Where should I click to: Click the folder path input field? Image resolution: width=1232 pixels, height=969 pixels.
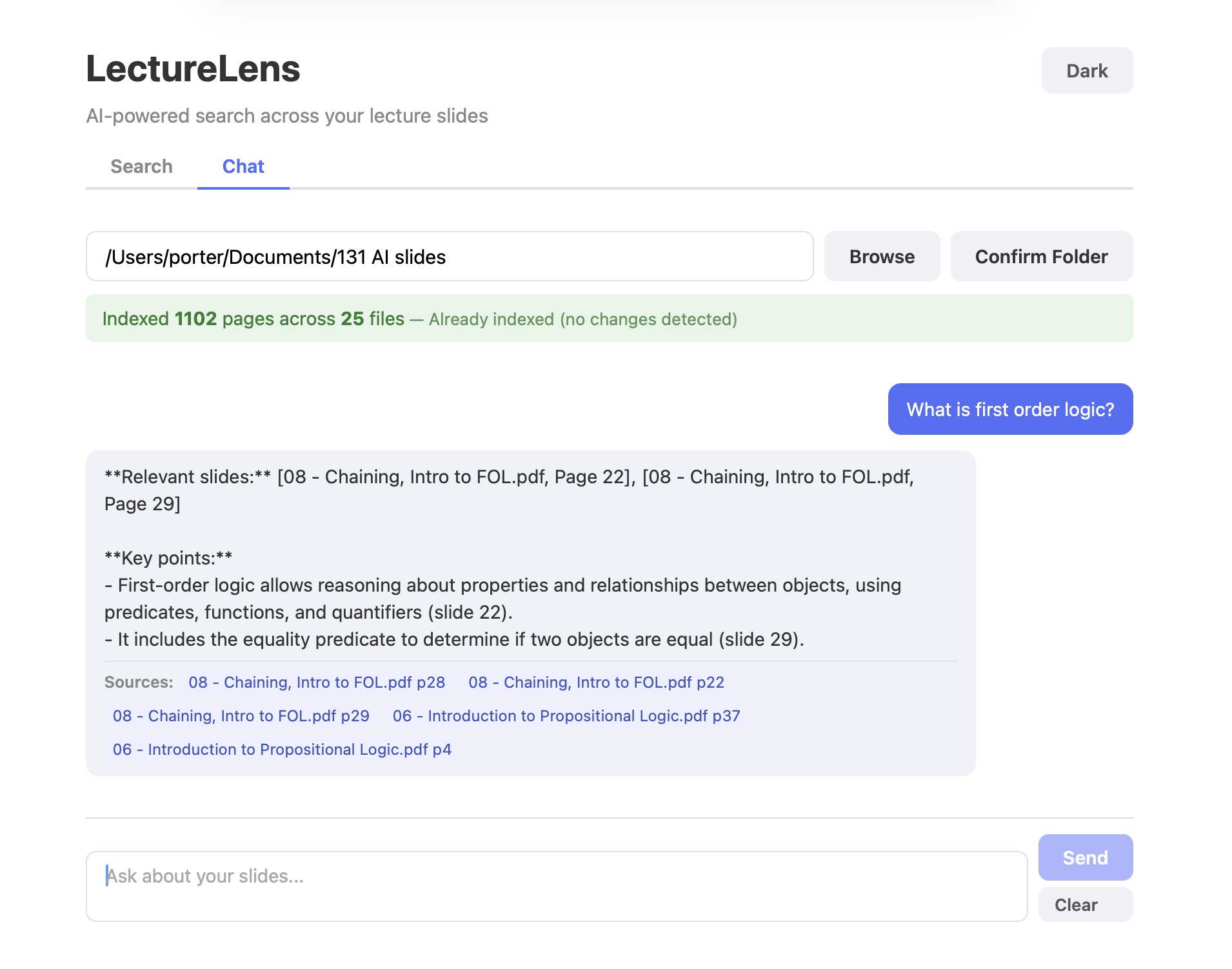click(449, 257)
